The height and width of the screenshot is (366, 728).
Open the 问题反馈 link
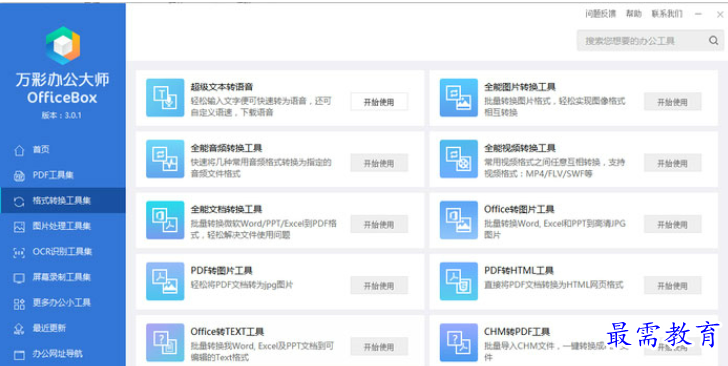[x=601, y=14]
